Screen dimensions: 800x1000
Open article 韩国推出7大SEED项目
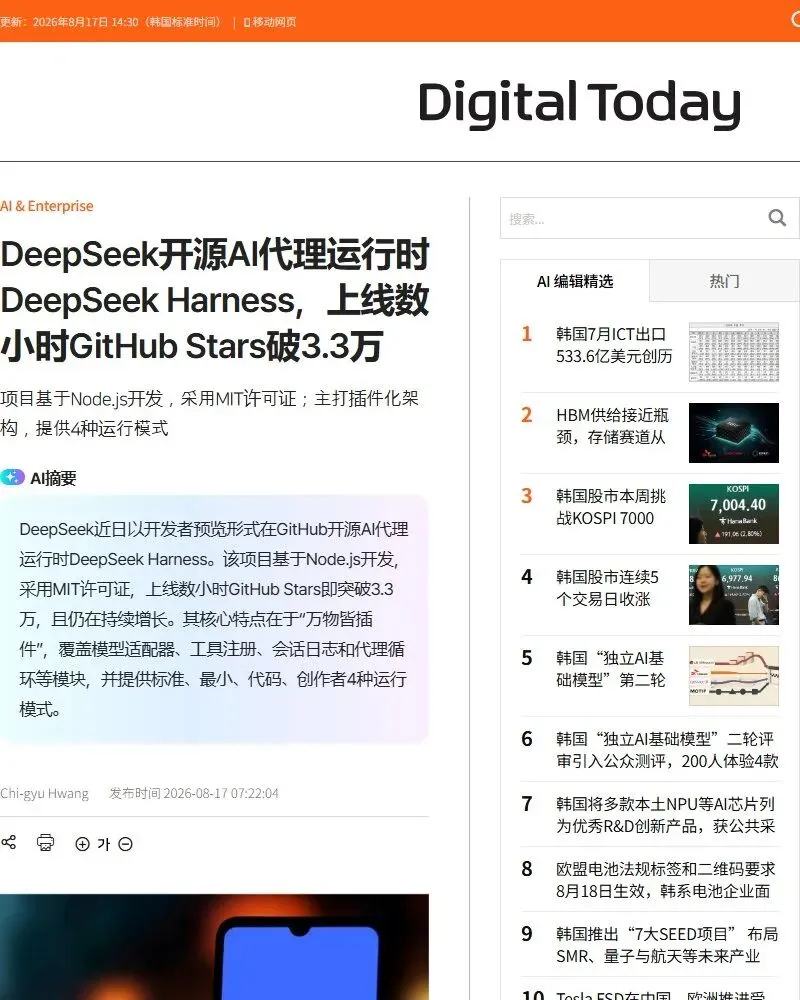point(667,945)
